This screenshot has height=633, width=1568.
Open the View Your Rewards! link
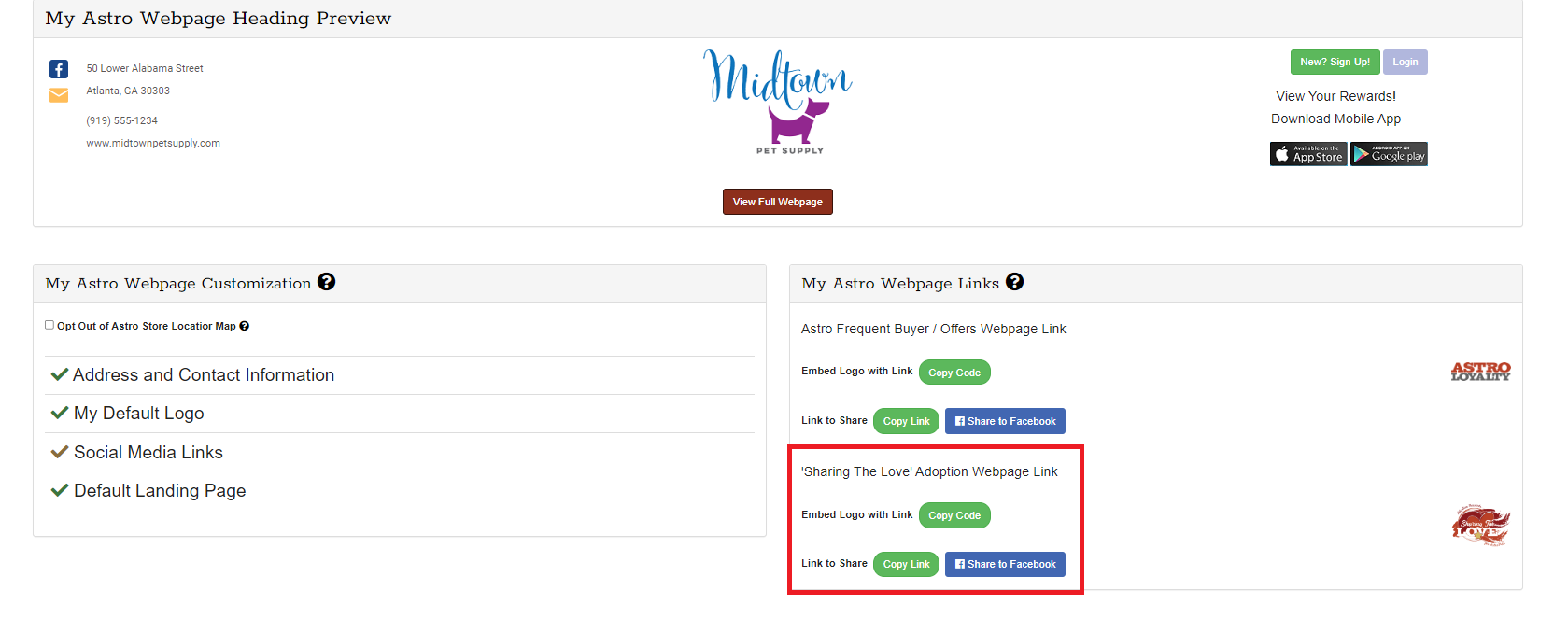point(1335,96)
